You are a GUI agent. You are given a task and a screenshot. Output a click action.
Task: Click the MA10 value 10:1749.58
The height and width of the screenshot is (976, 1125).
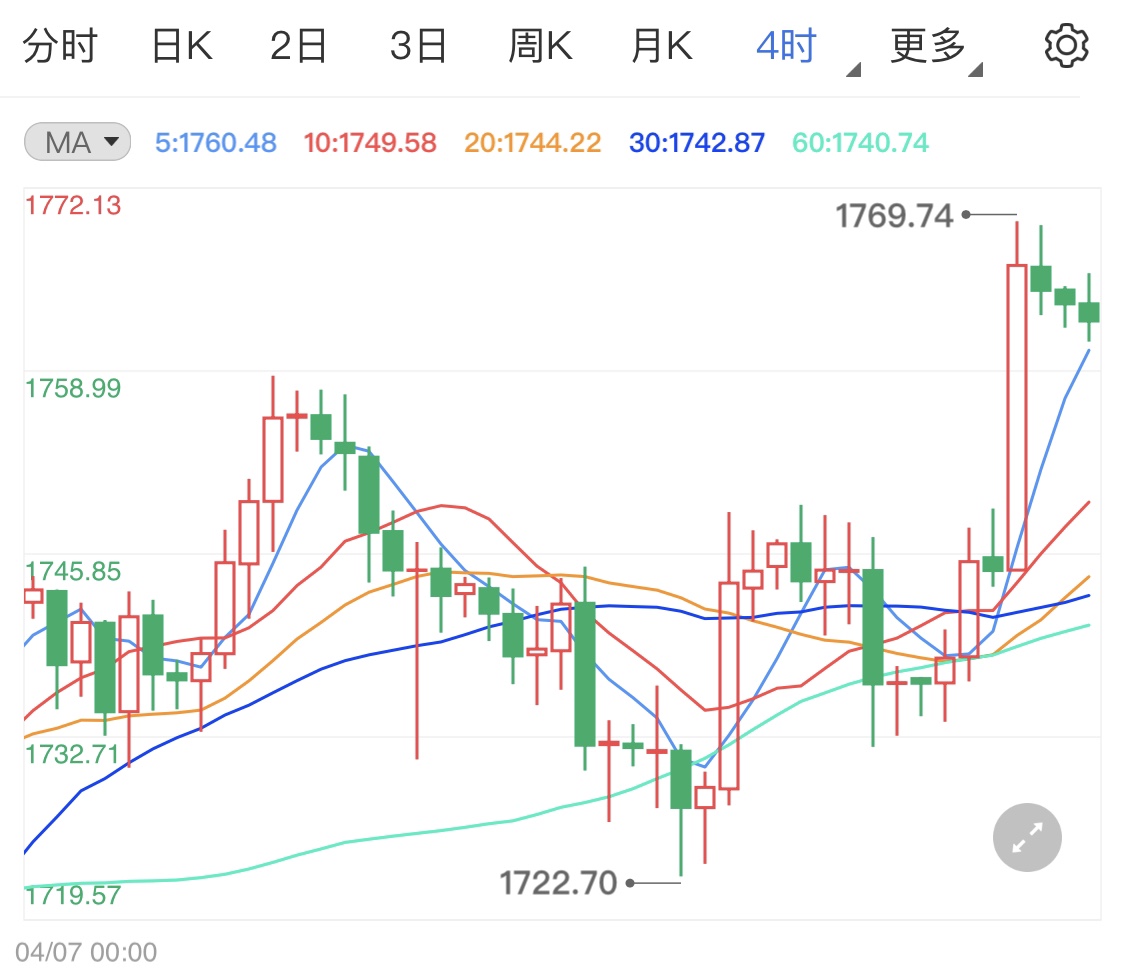click(369, 143)
